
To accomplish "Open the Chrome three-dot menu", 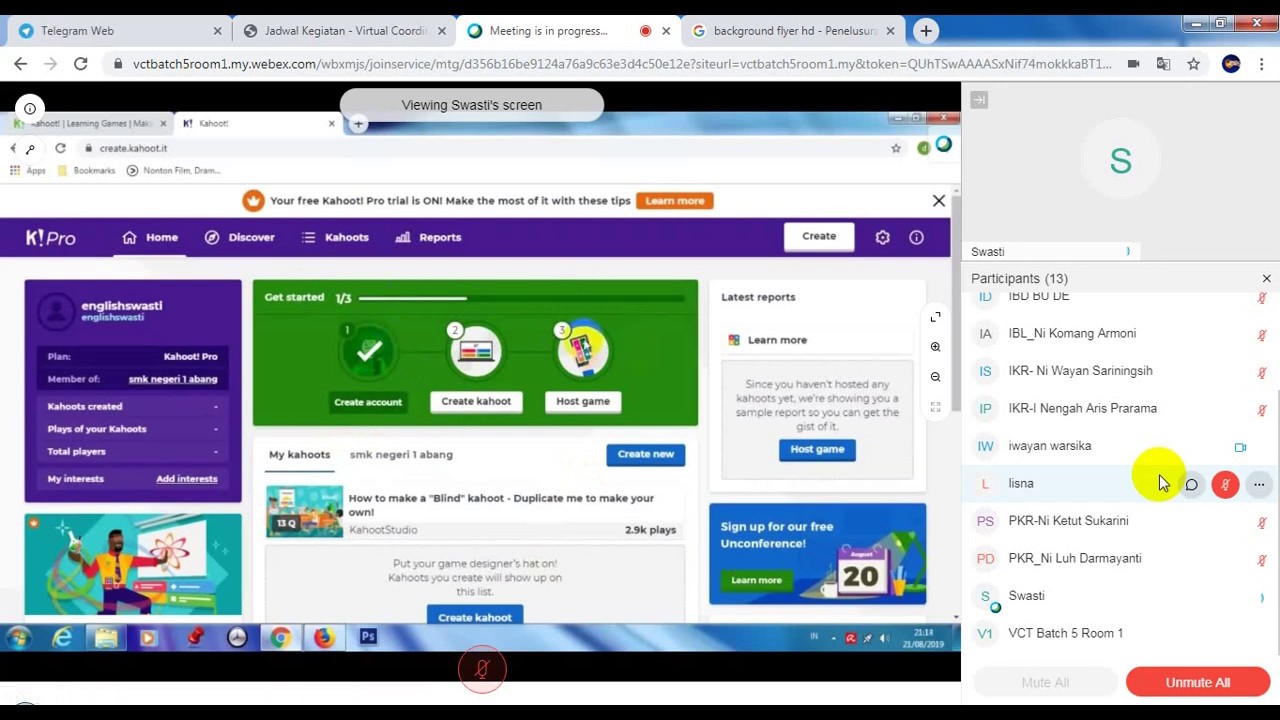I will tap(1262, 63).
